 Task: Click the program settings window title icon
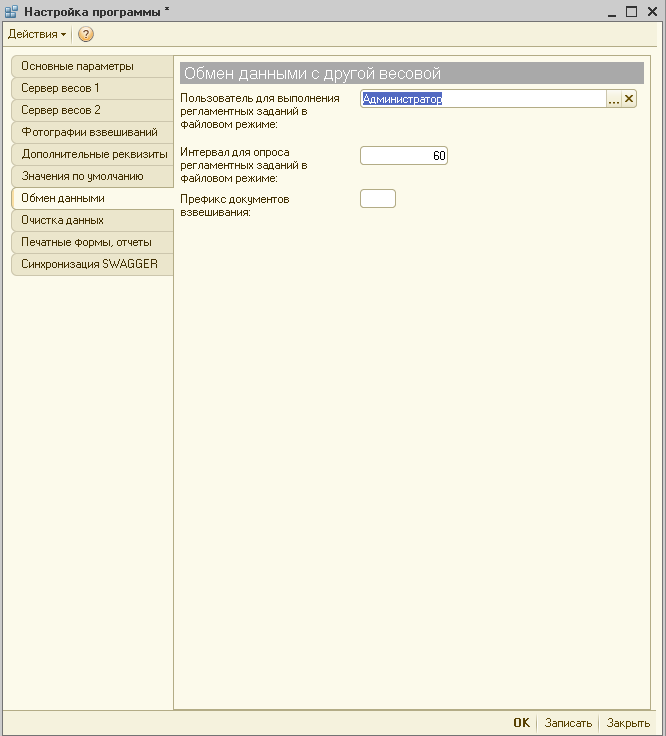point(11,11)
